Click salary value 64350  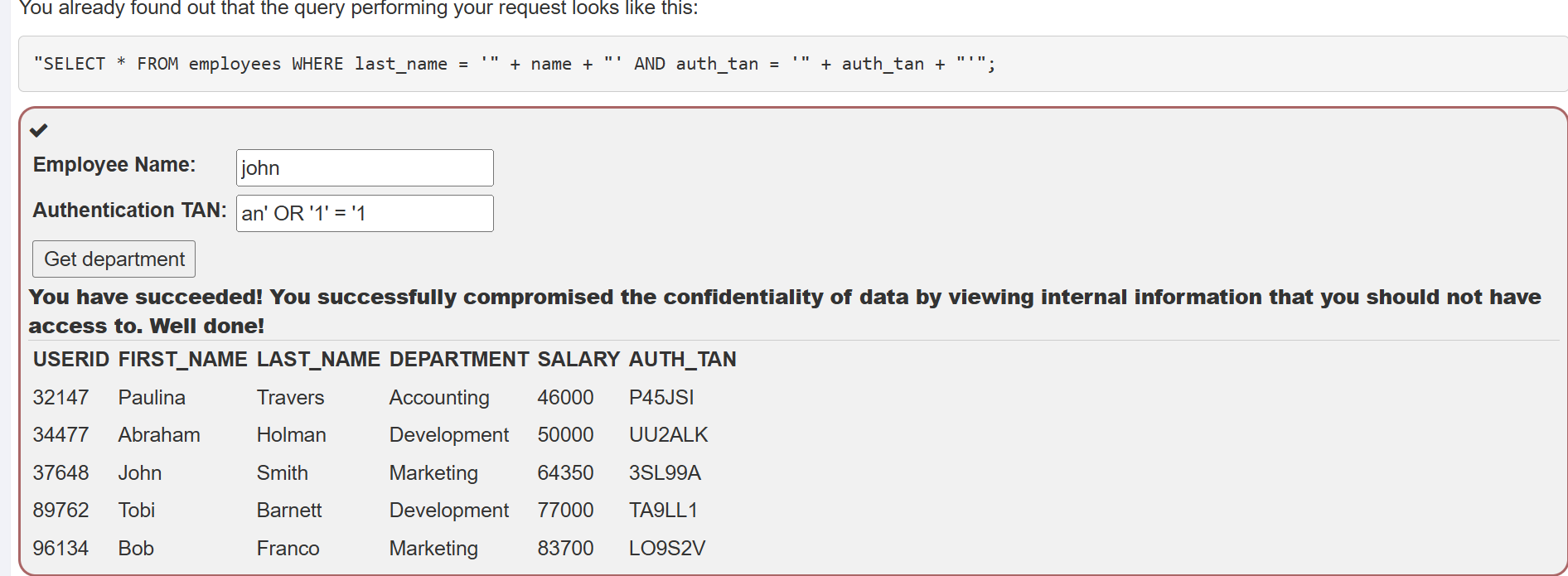click(565, 472)
